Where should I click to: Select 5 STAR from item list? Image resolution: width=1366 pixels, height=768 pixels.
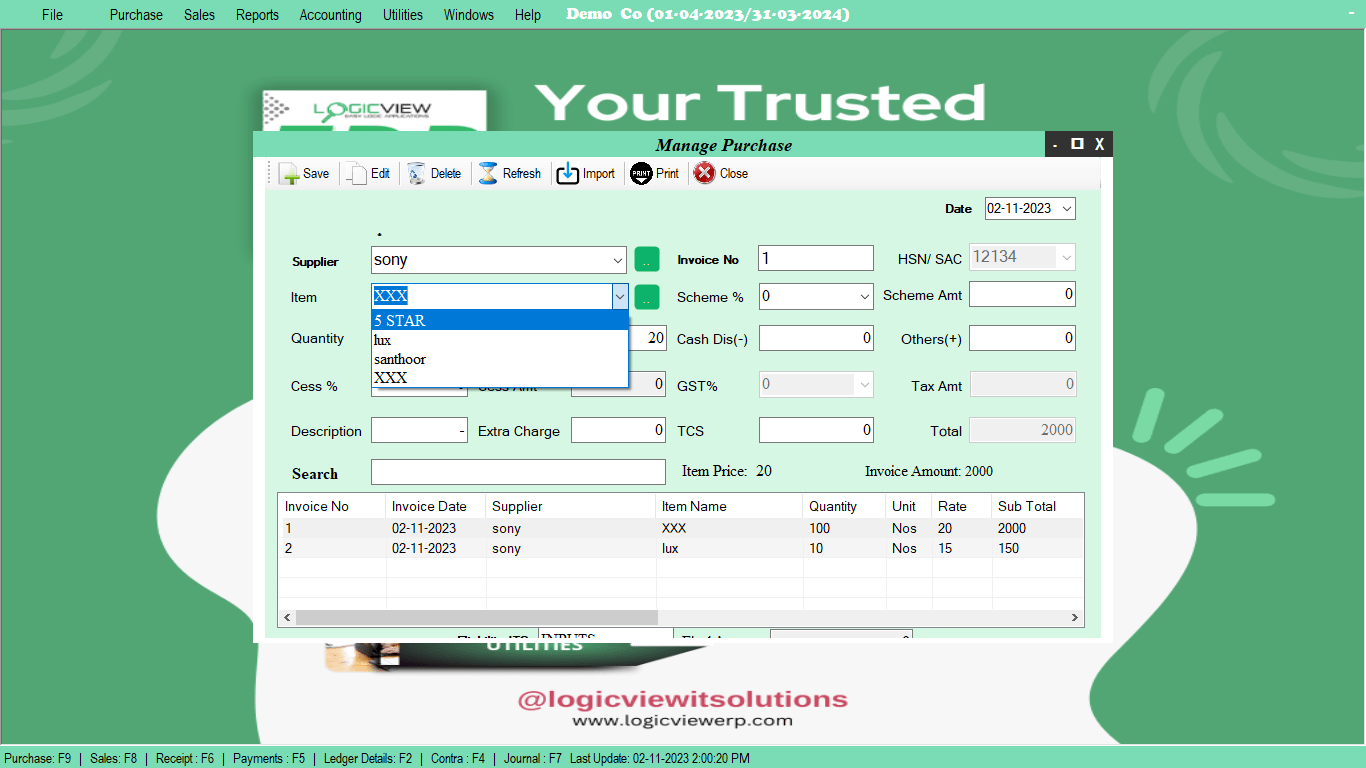click(x=499, y=320)
